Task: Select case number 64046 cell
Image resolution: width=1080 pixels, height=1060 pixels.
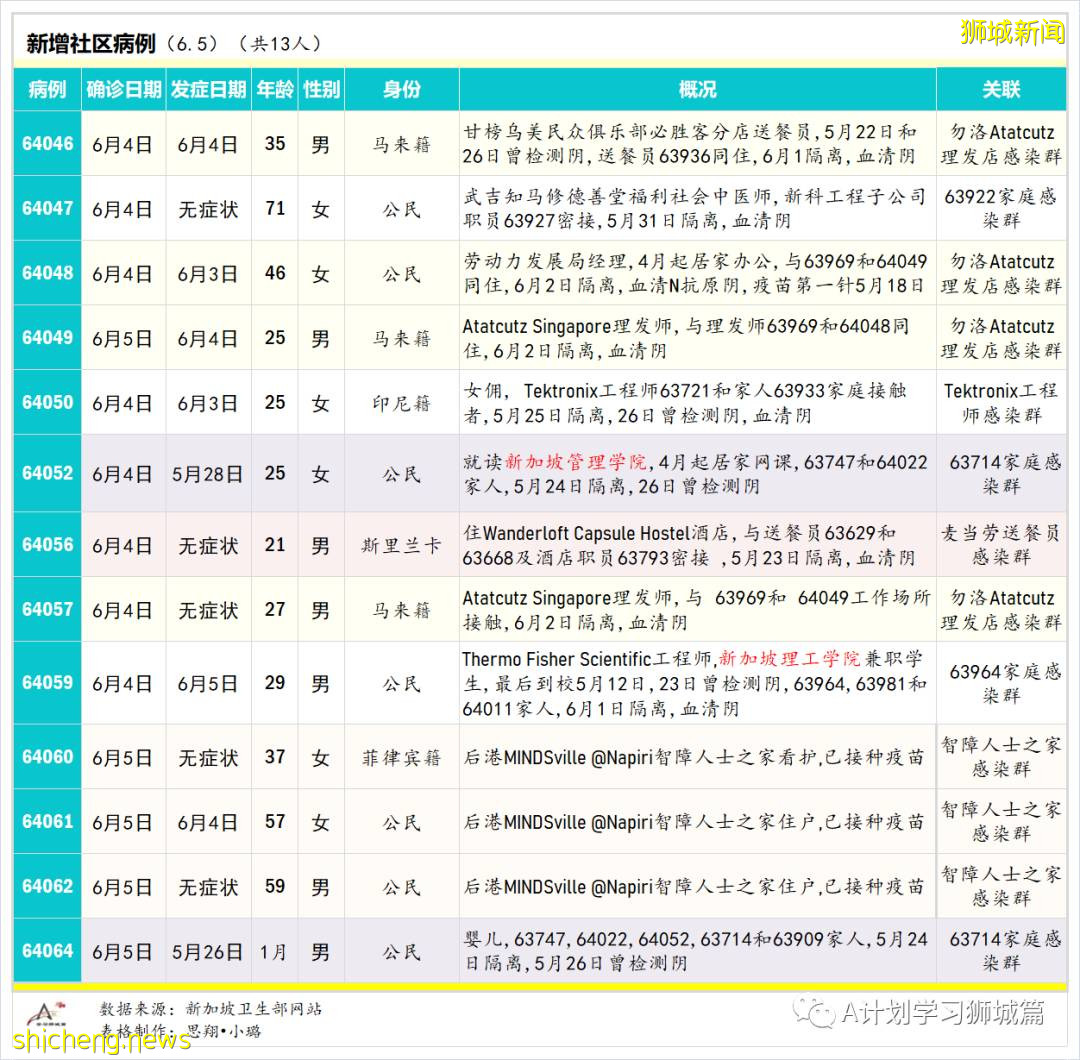Action: click(47, 143)
